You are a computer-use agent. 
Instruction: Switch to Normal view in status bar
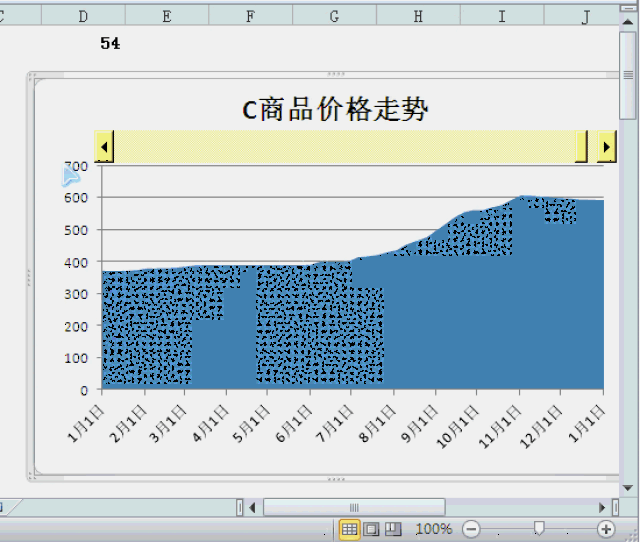(349, 529)
